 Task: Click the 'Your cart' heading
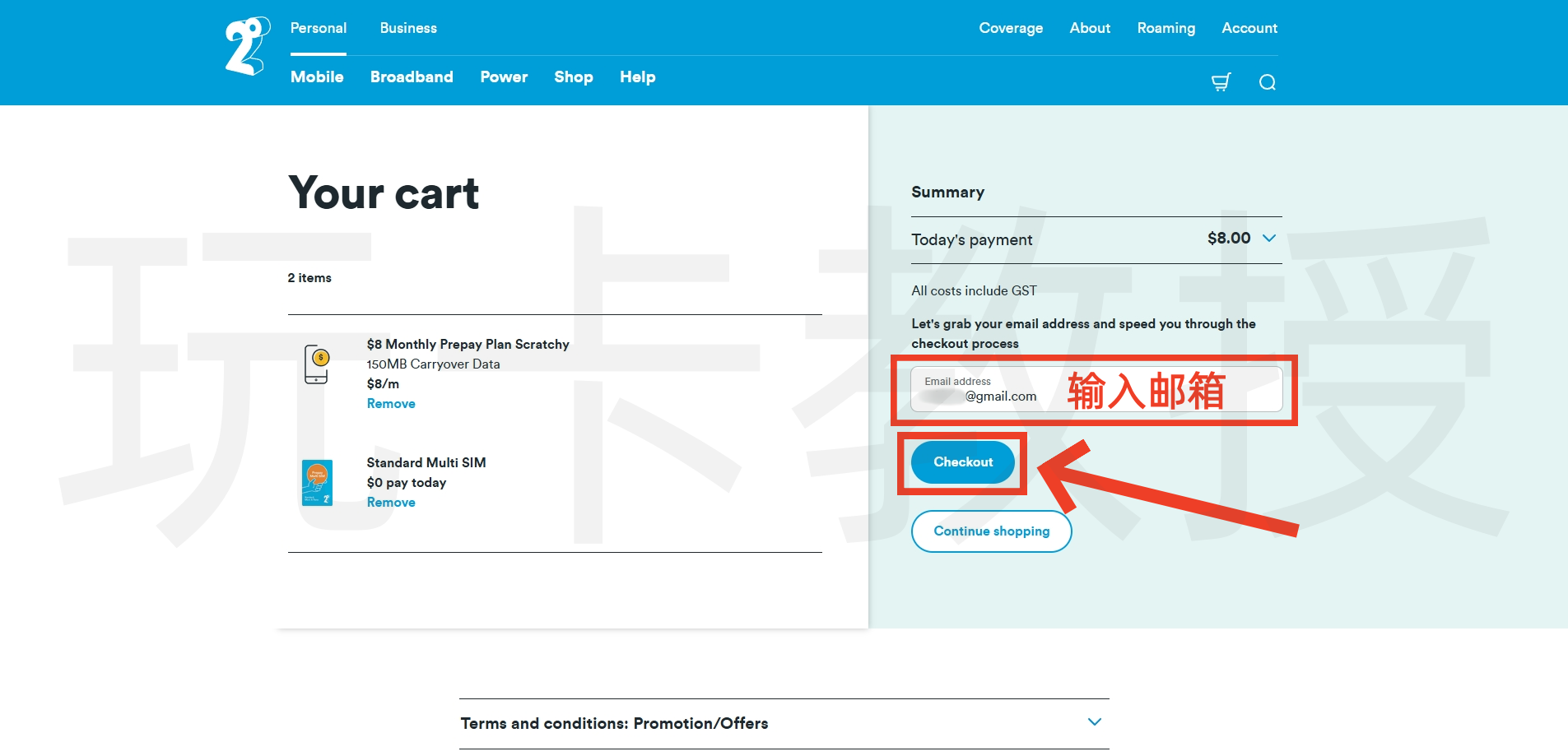click(x=384, y=194)
